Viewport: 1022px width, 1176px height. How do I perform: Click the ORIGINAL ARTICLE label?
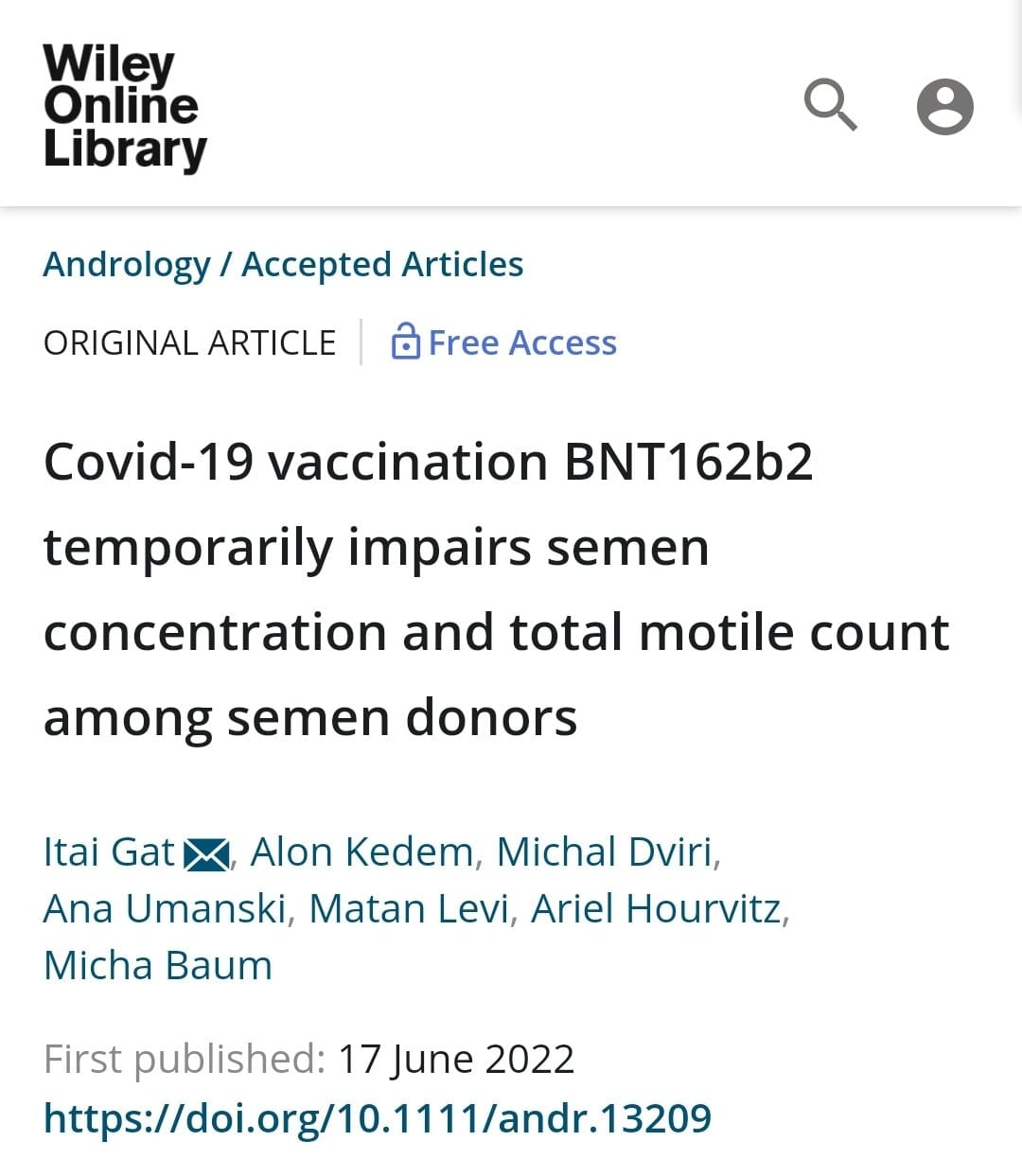coord(189,342)
